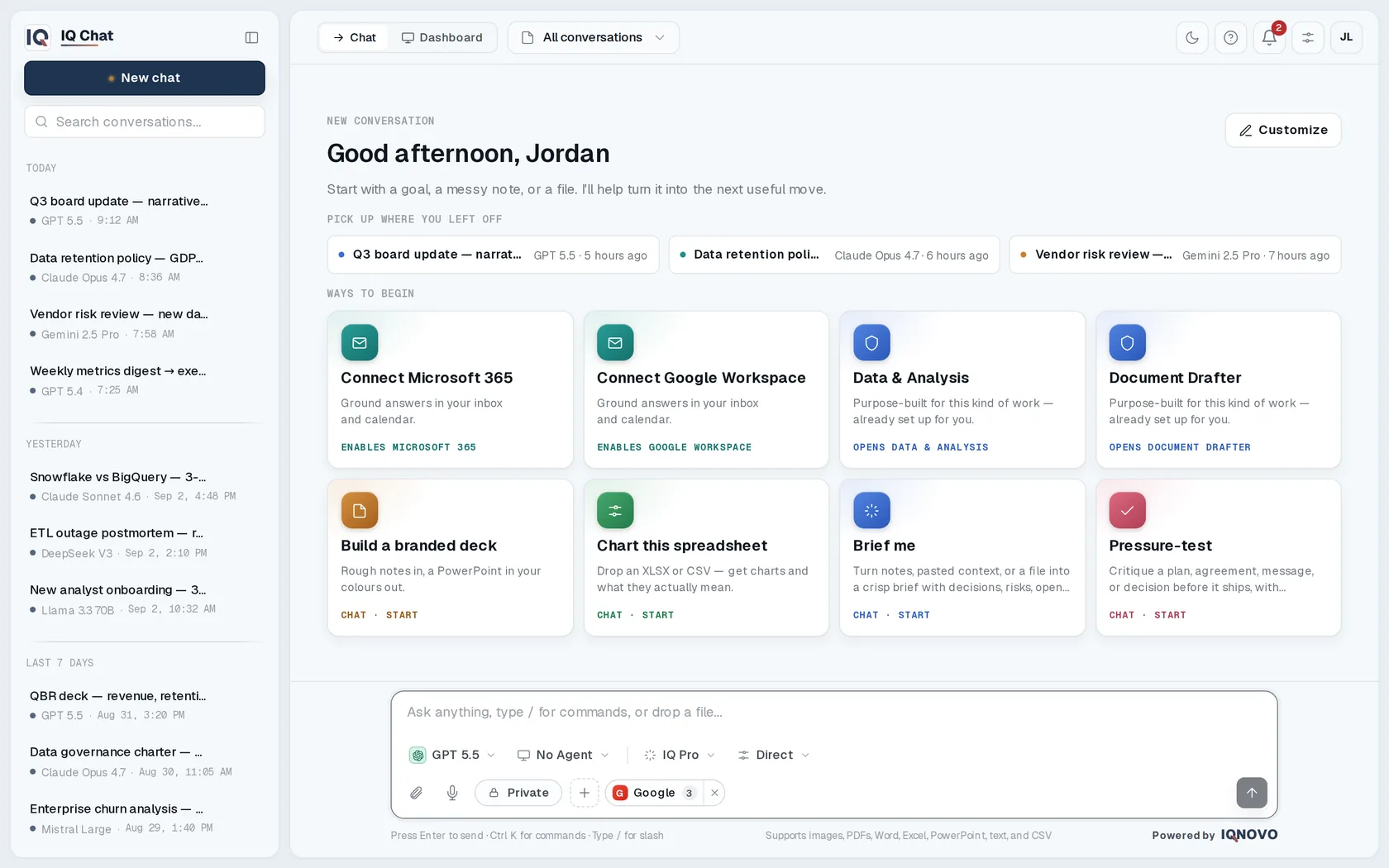
Task: Select the Brief me card title
Action: click(884, 546)
